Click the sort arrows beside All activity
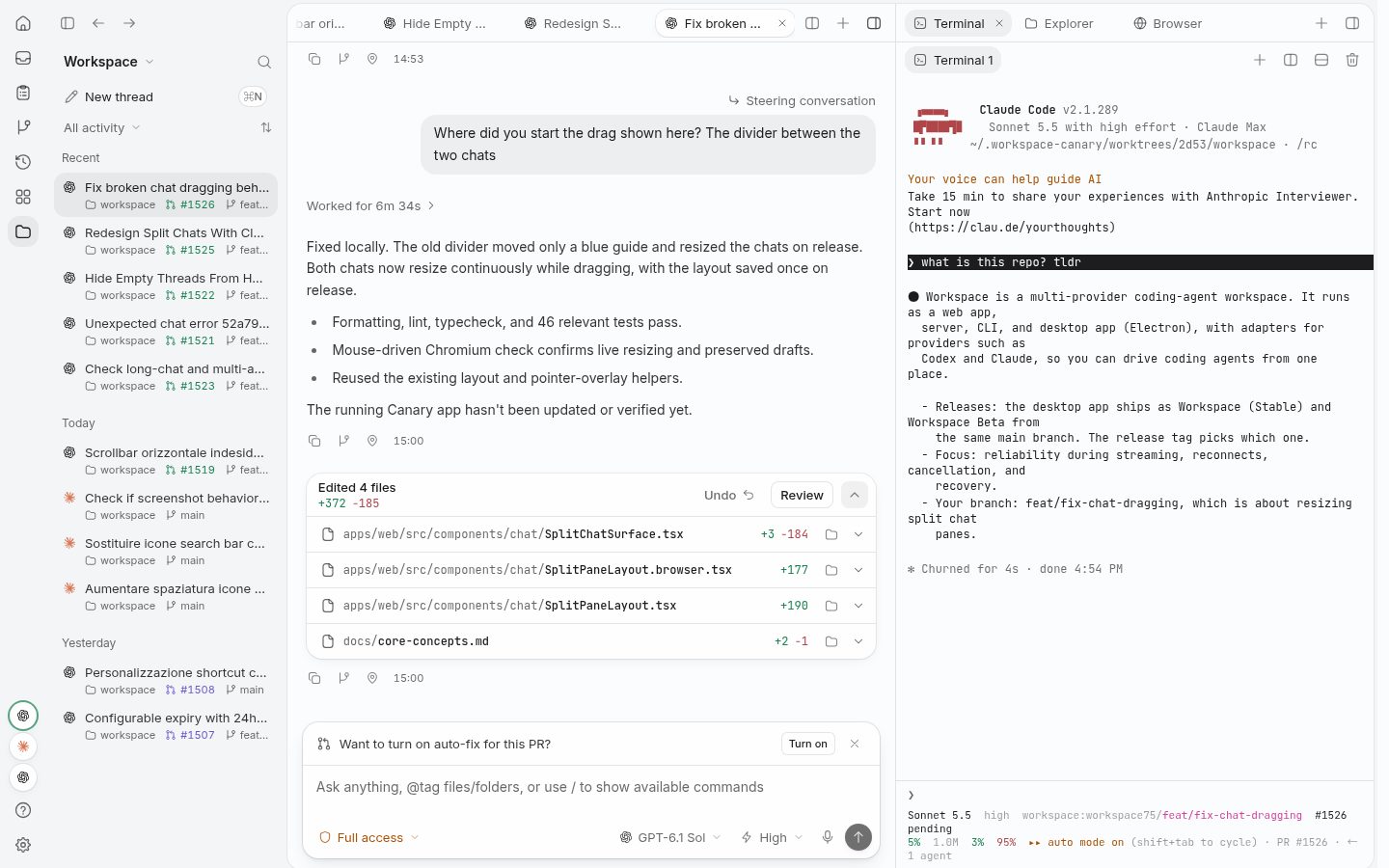The image size is (1389, 868). pos(266,127)
